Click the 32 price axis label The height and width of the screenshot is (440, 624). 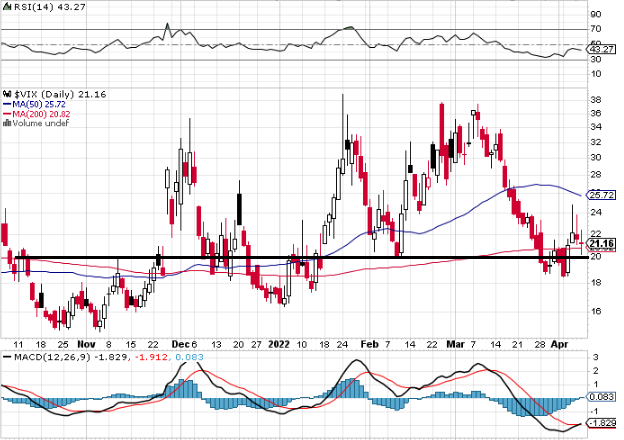click(x=596, y=142)
